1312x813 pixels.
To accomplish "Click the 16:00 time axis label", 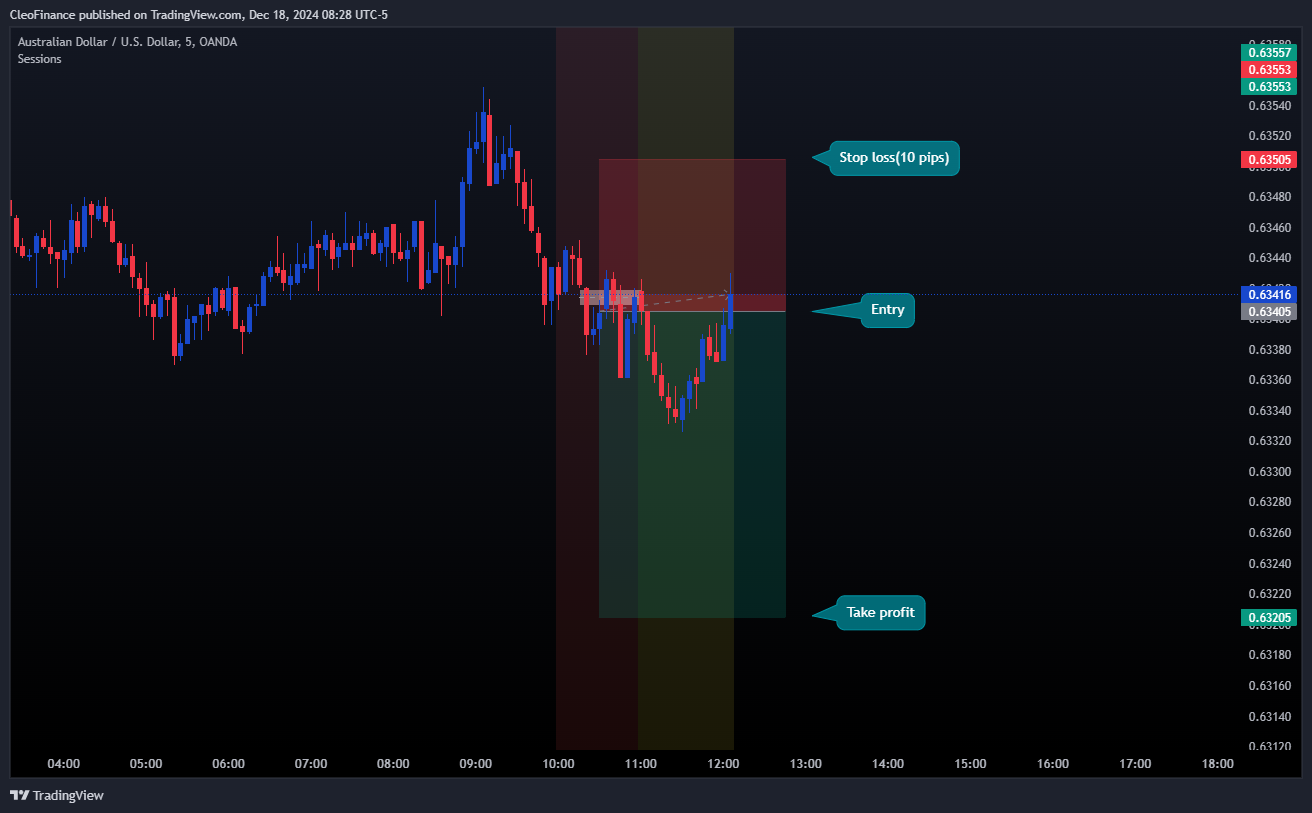I will point(1053,764).
